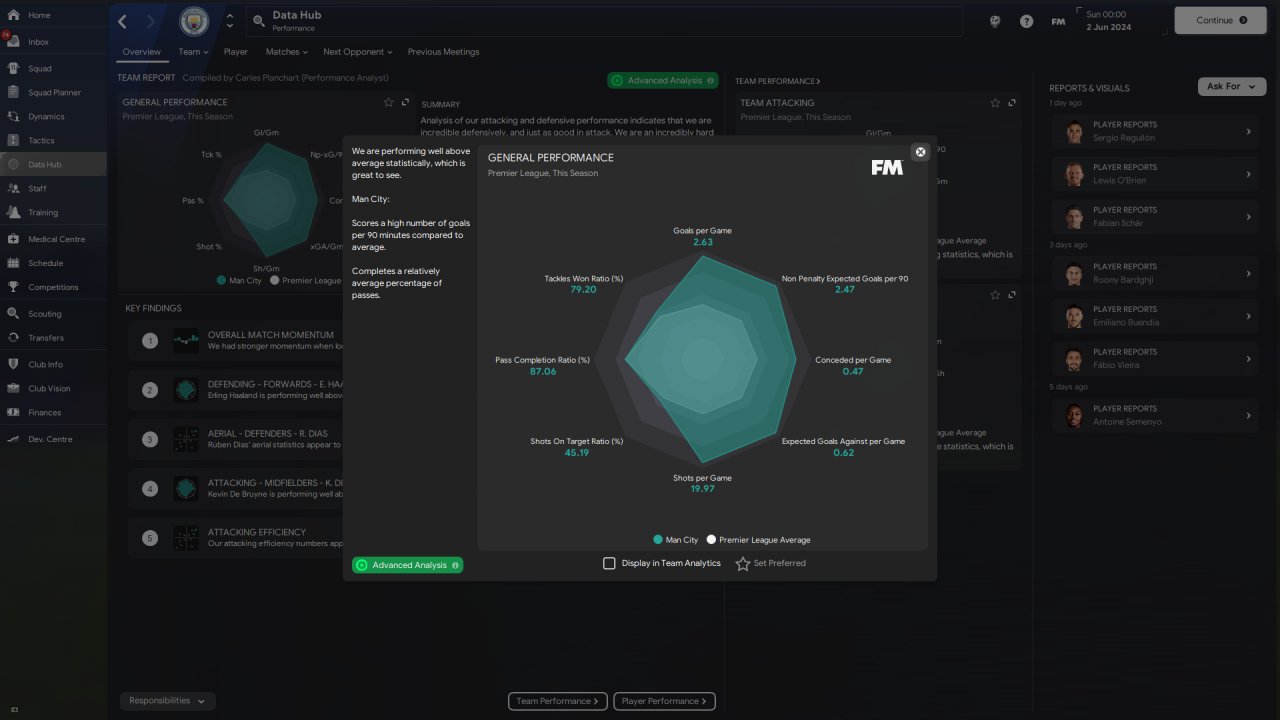Expand Fabian Schär player report
The height and width of the screenshot is (720, 1280).
click(x=1155, y=216)
